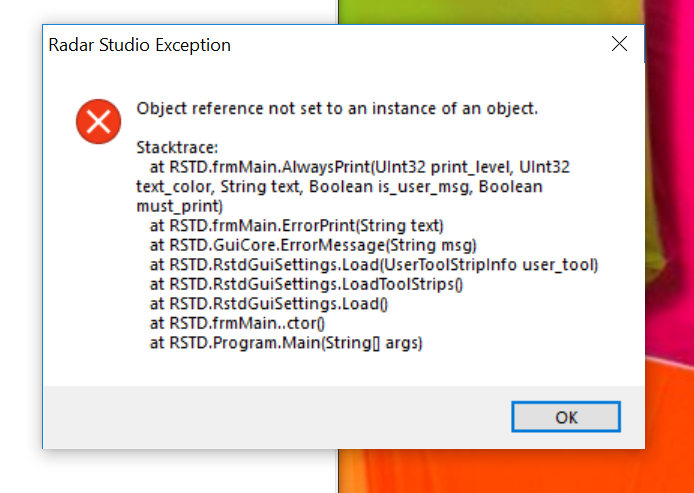The height and width of the screenshot is (493, 694).
Task: Click the red error X icon
Action: 98,121
